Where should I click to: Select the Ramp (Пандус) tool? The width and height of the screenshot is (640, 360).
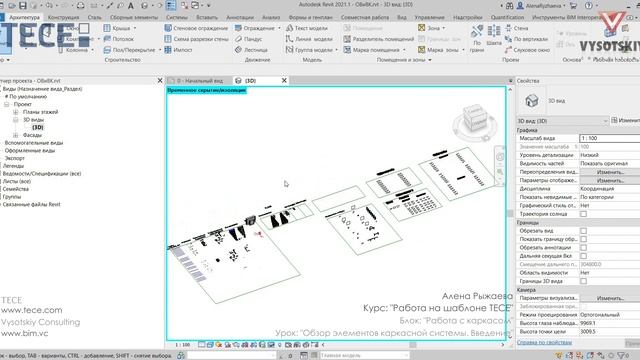[249, 39]
